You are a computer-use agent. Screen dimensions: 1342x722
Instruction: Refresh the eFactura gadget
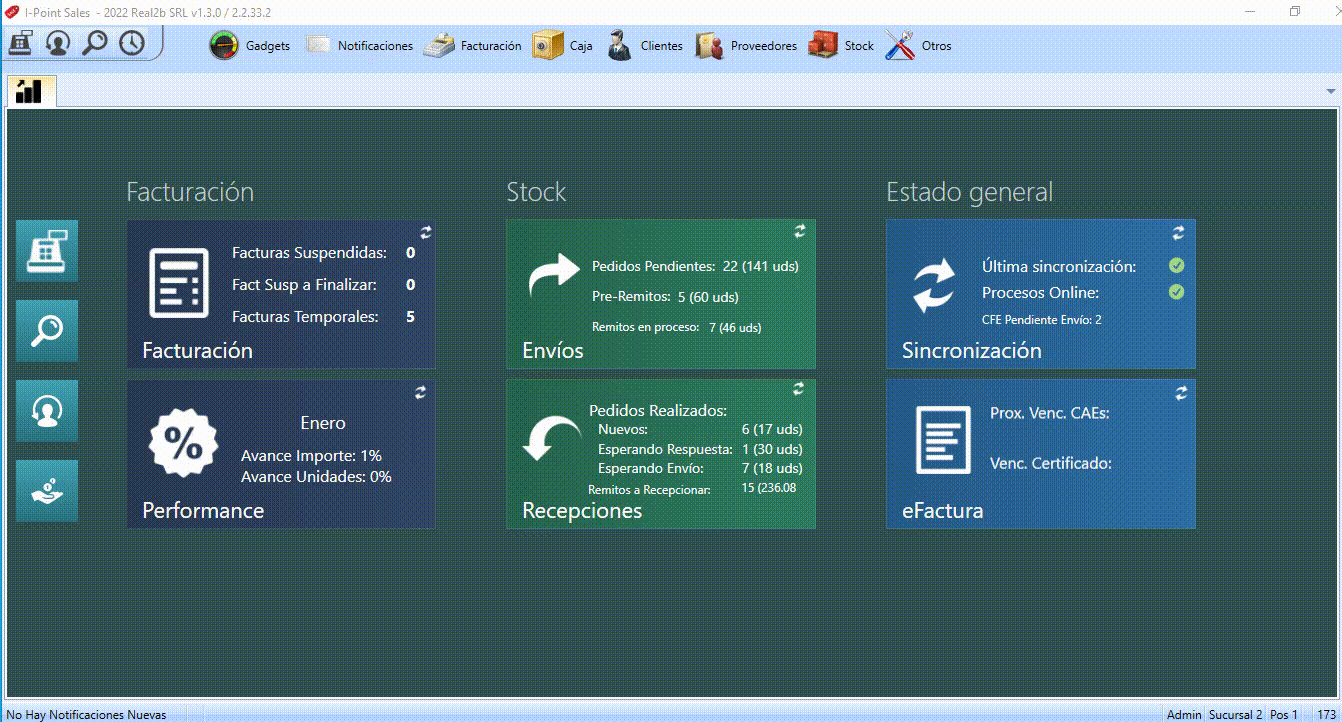[x=1181, y=393]
